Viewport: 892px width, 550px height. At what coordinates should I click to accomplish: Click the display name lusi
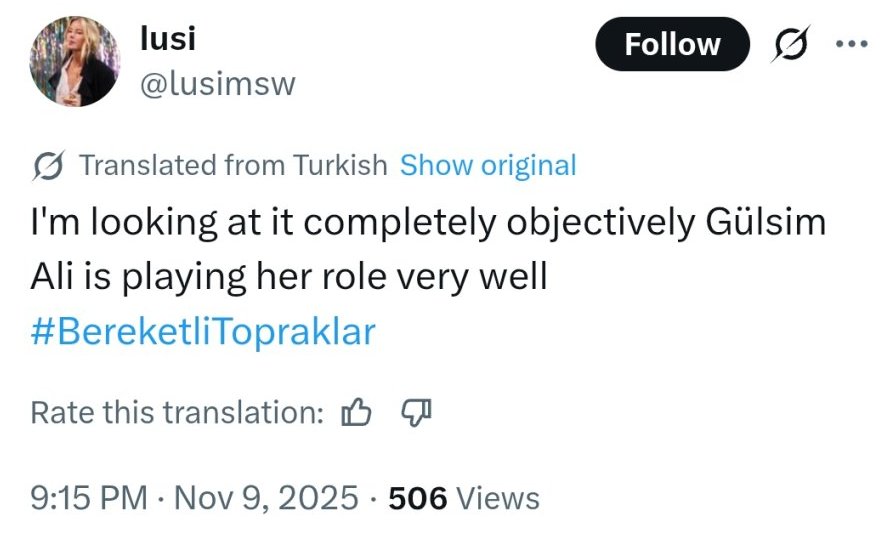click(167, 39)
